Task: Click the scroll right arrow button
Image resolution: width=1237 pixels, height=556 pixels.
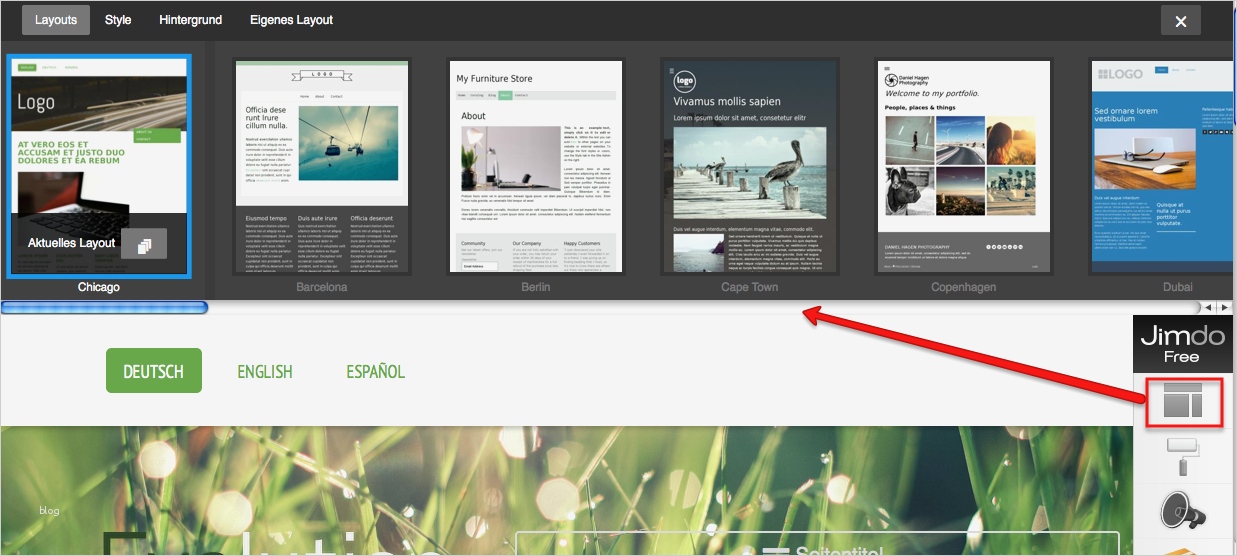Action: coord(1224,307)
